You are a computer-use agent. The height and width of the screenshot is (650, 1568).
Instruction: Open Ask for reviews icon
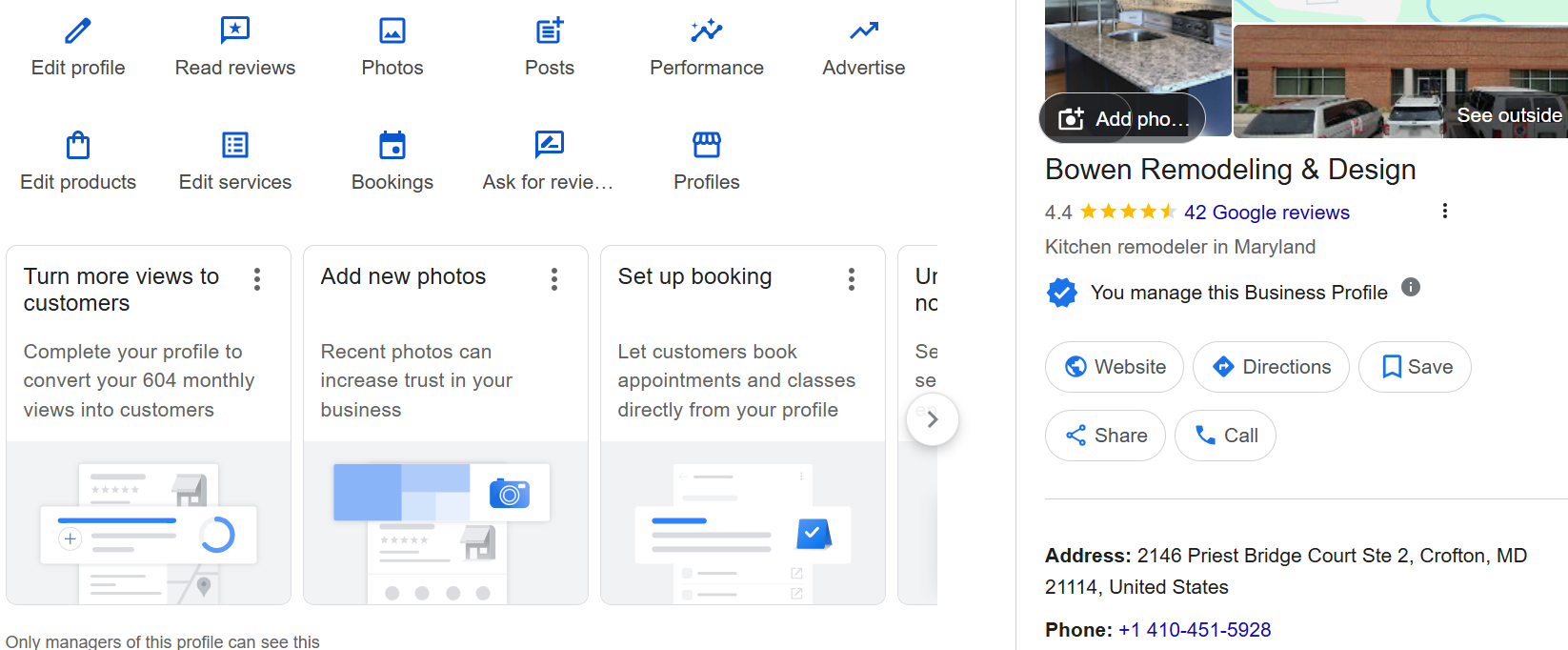tap(550, 145)
